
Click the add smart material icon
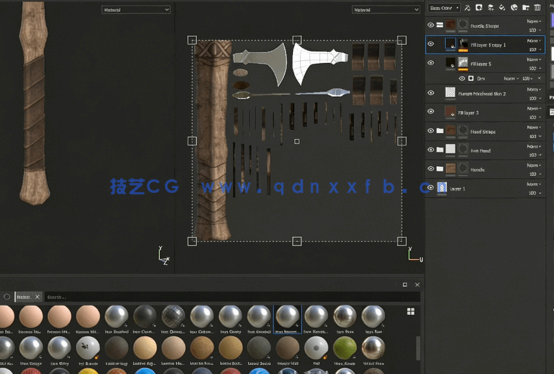pyautogui.click(x=514, y=8)
